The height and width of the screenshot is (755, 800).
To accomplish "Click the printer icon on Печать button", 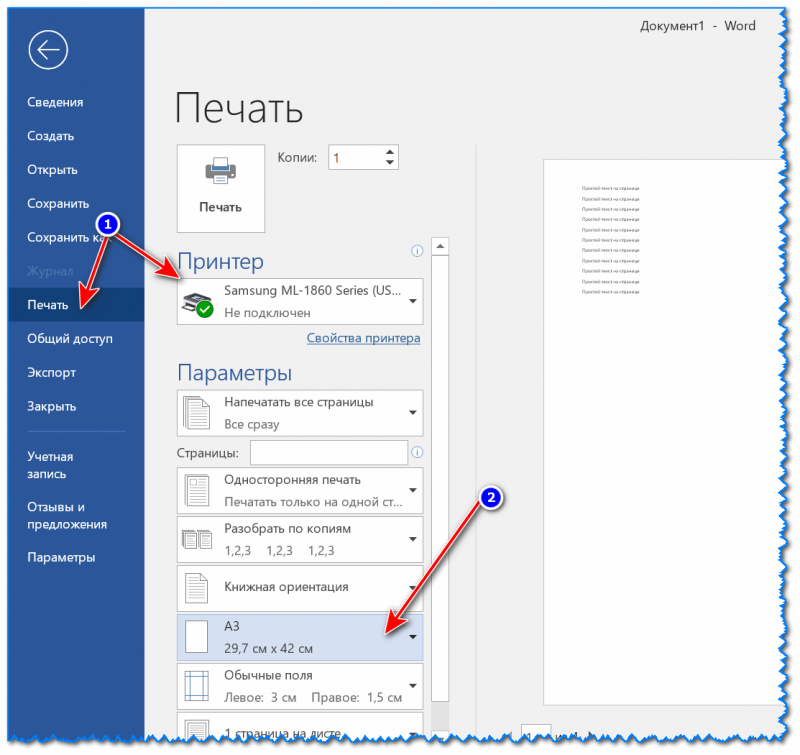I will 220,171.
